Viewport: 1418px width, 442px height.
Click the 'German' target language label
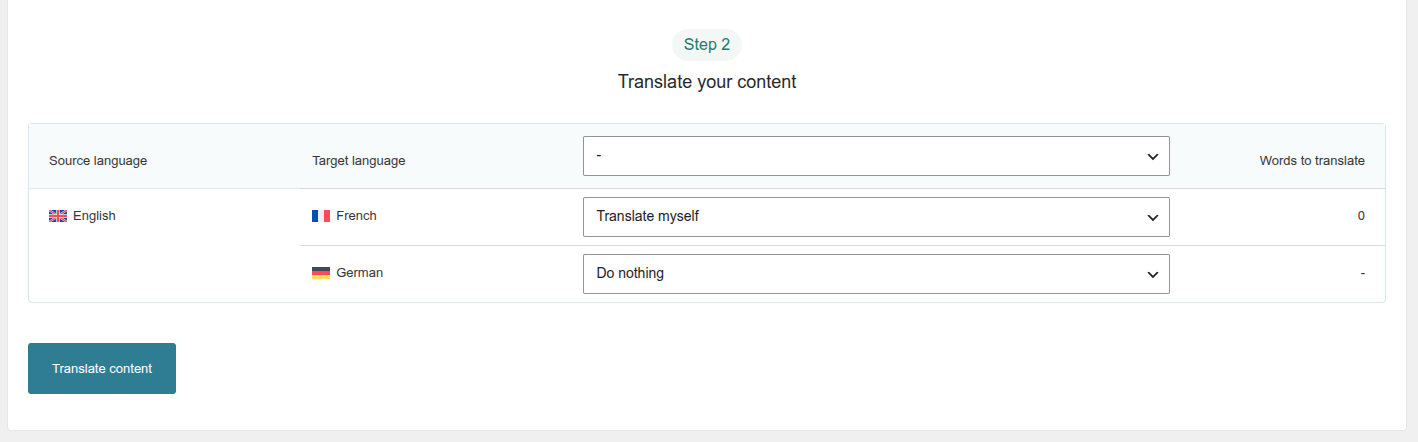tap(359, 273)
